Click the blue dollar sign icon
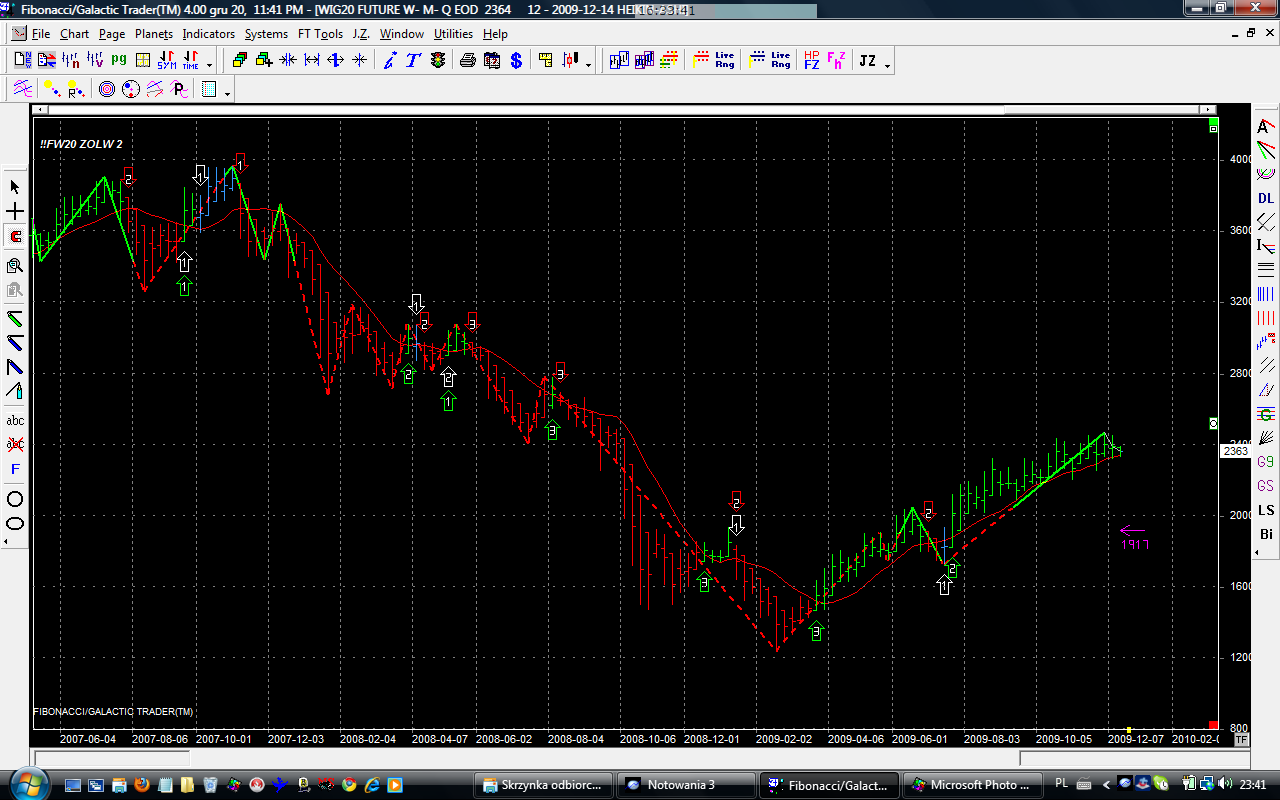Image resolution: width=1280 pixels, height=800 pixels. coord(516,61)
